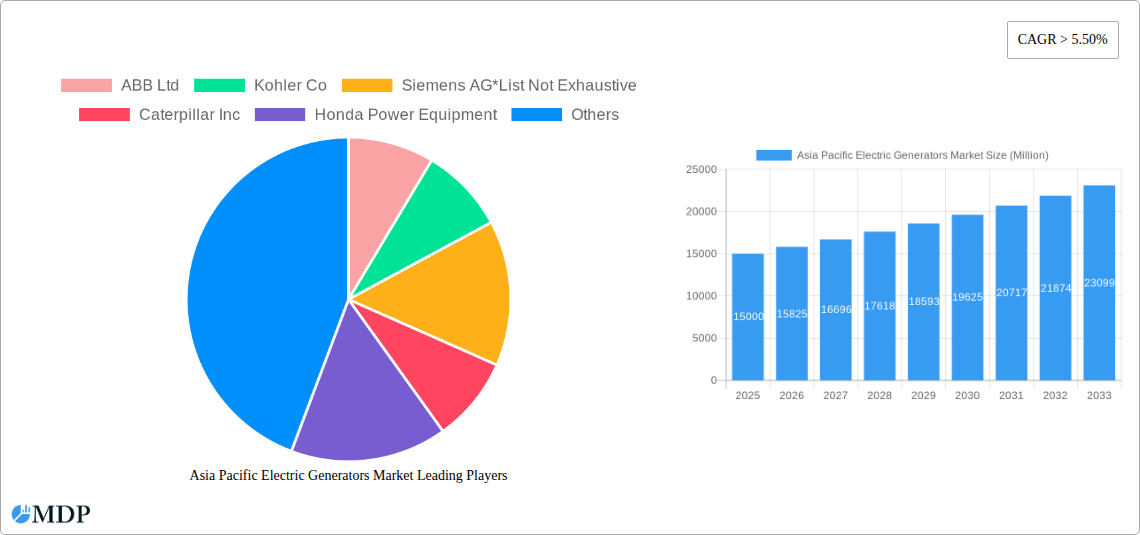Image resolution: width=1140 pixels, height=535 pixels.
Task: Click the Siemens AG*List Not Exhaustive label
Action: [519, 86]
